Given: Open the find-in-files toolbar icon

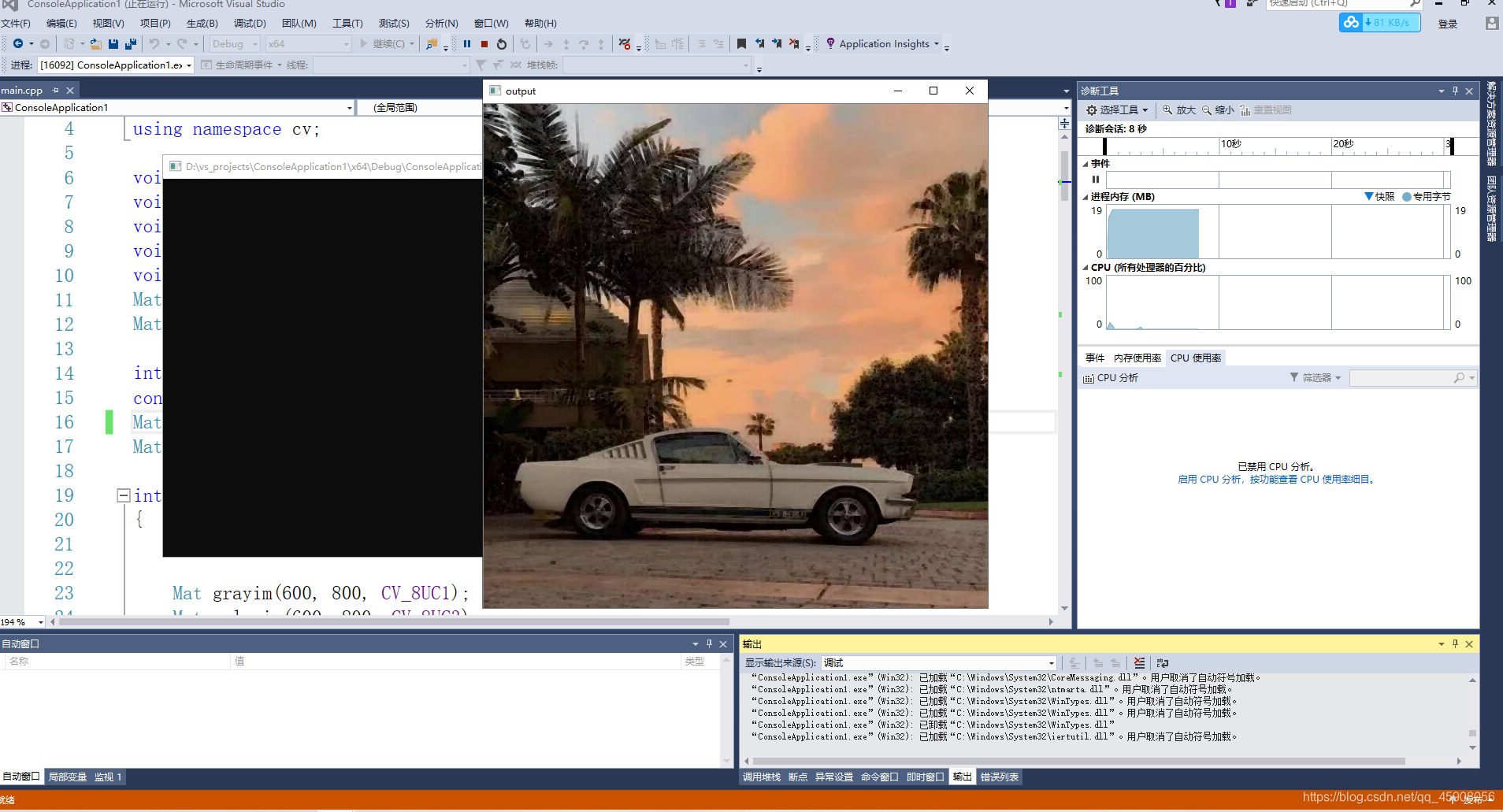Looking at the screenshot, I should 432,44.
